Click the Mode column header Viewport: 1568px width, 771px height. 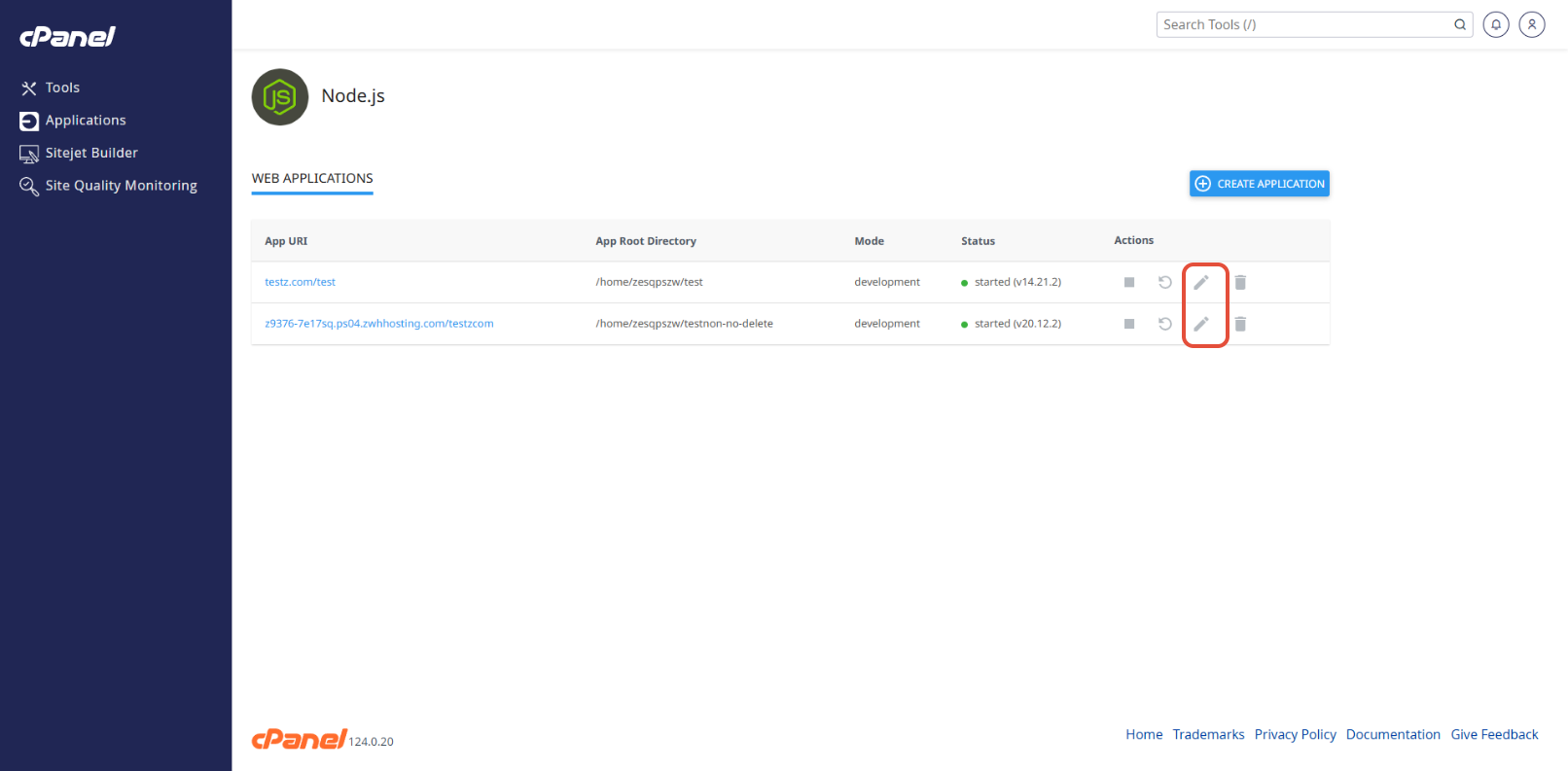(x=869, y=241)
